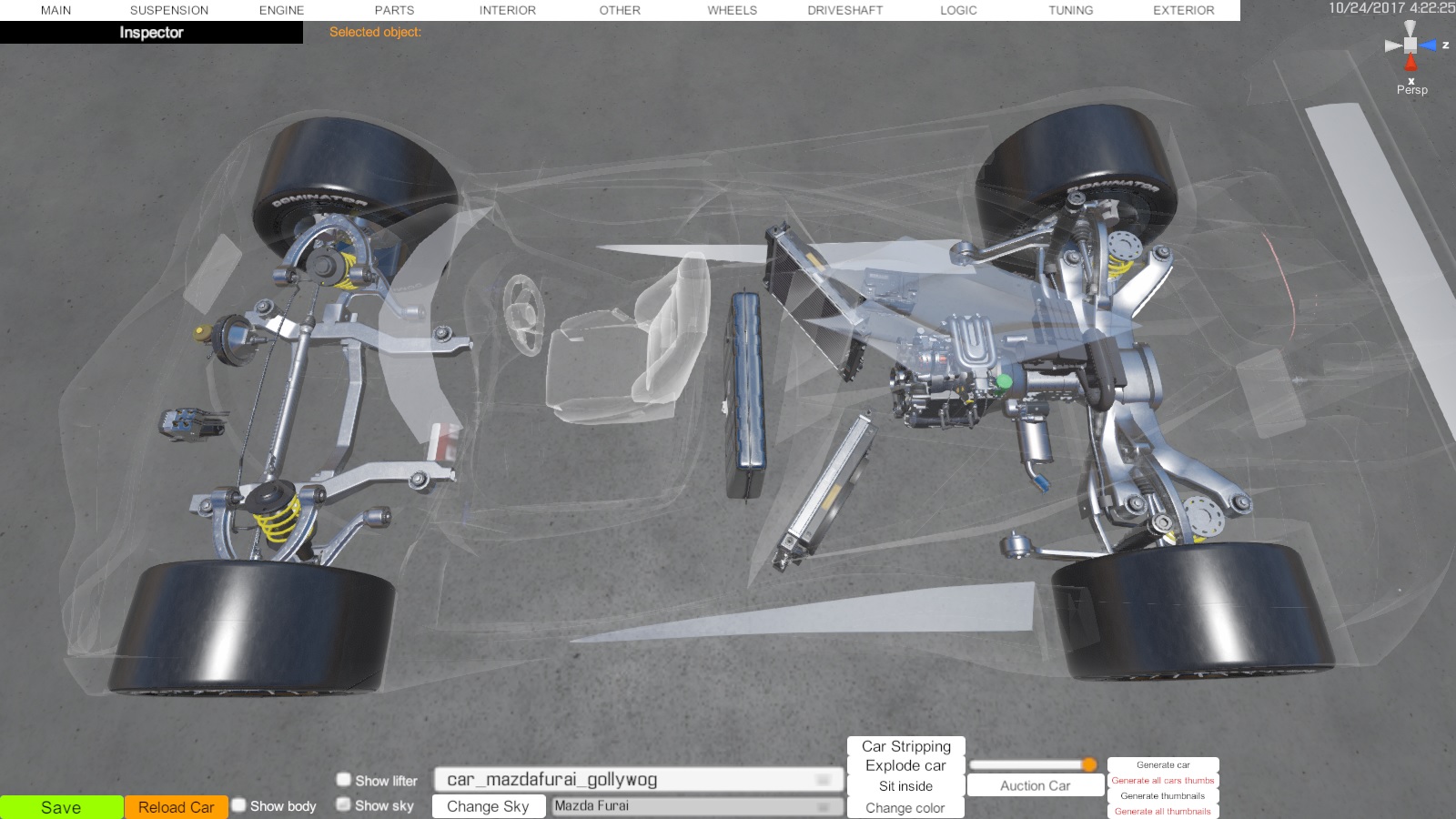The height and width of the screenshot is (819, 1456).
Task: Click the Explode car button
Action: 905,766
